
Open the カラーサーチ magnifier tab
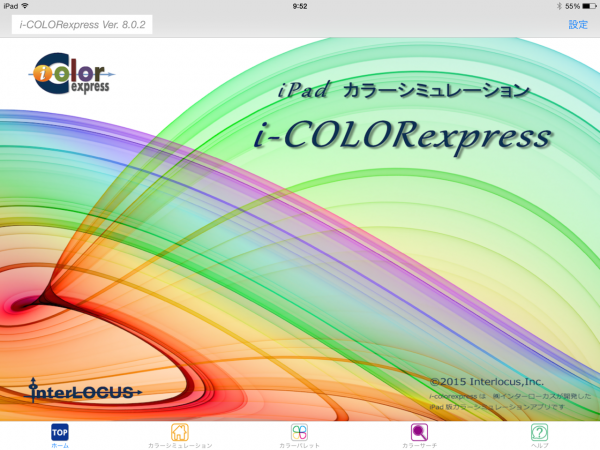pyautogui.click(x=419, y=435)
